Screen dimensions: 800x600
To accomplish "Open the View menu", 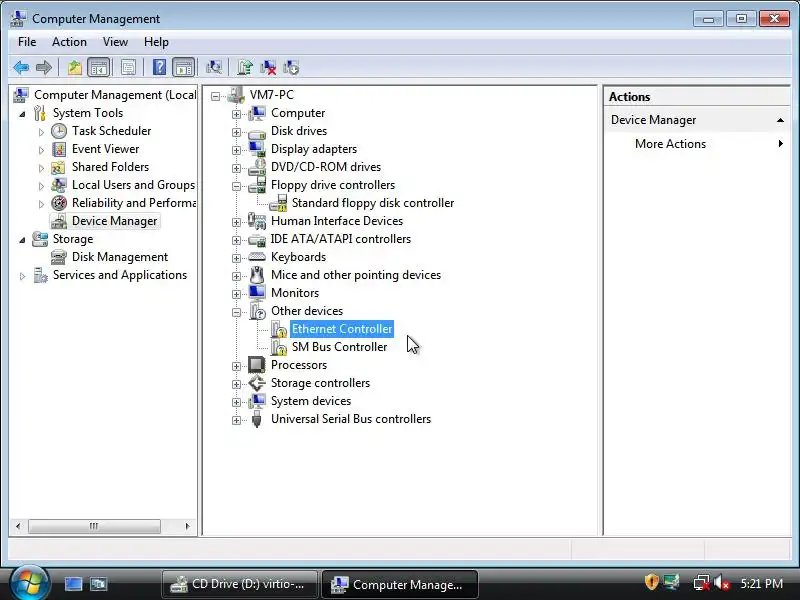I will (x=115, y=42).
